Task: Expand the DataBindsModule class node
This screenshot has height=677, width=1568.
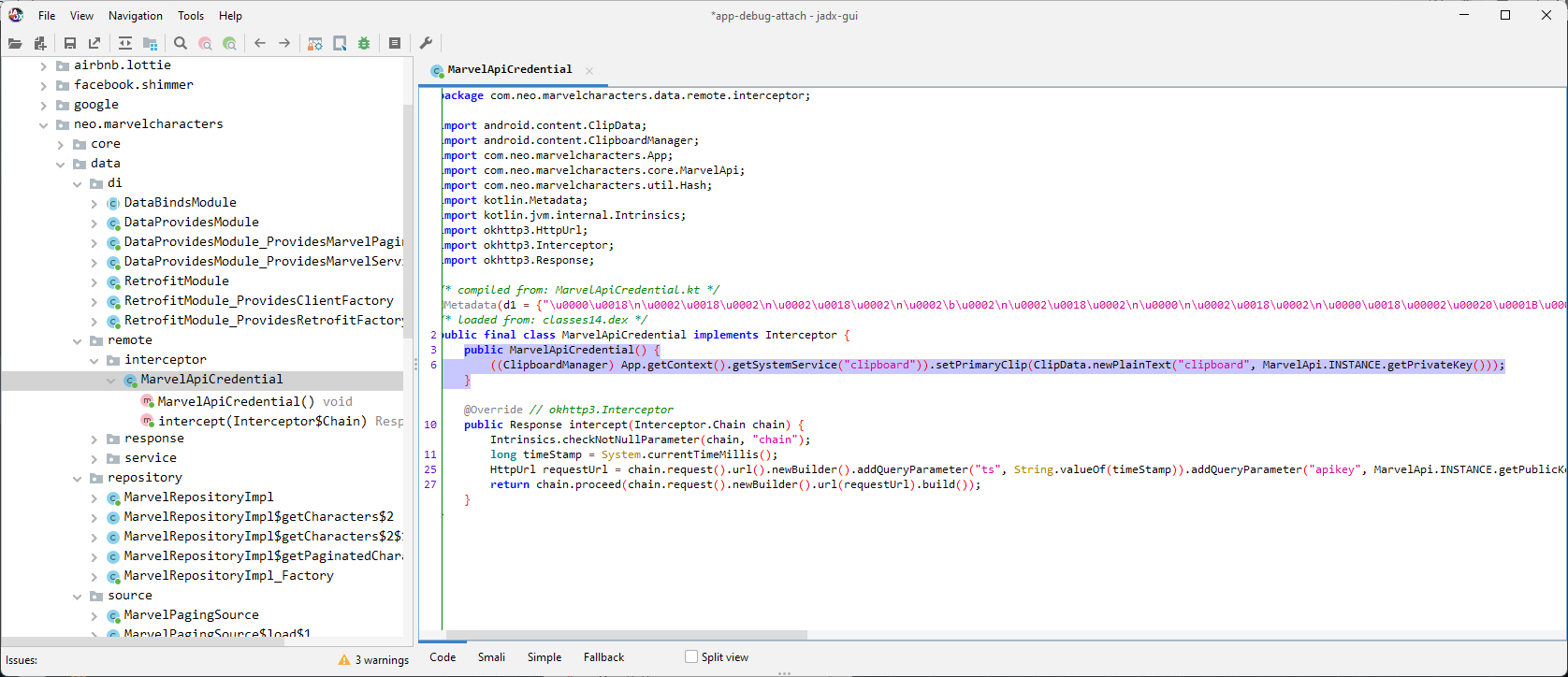Action: pos(94,203)
